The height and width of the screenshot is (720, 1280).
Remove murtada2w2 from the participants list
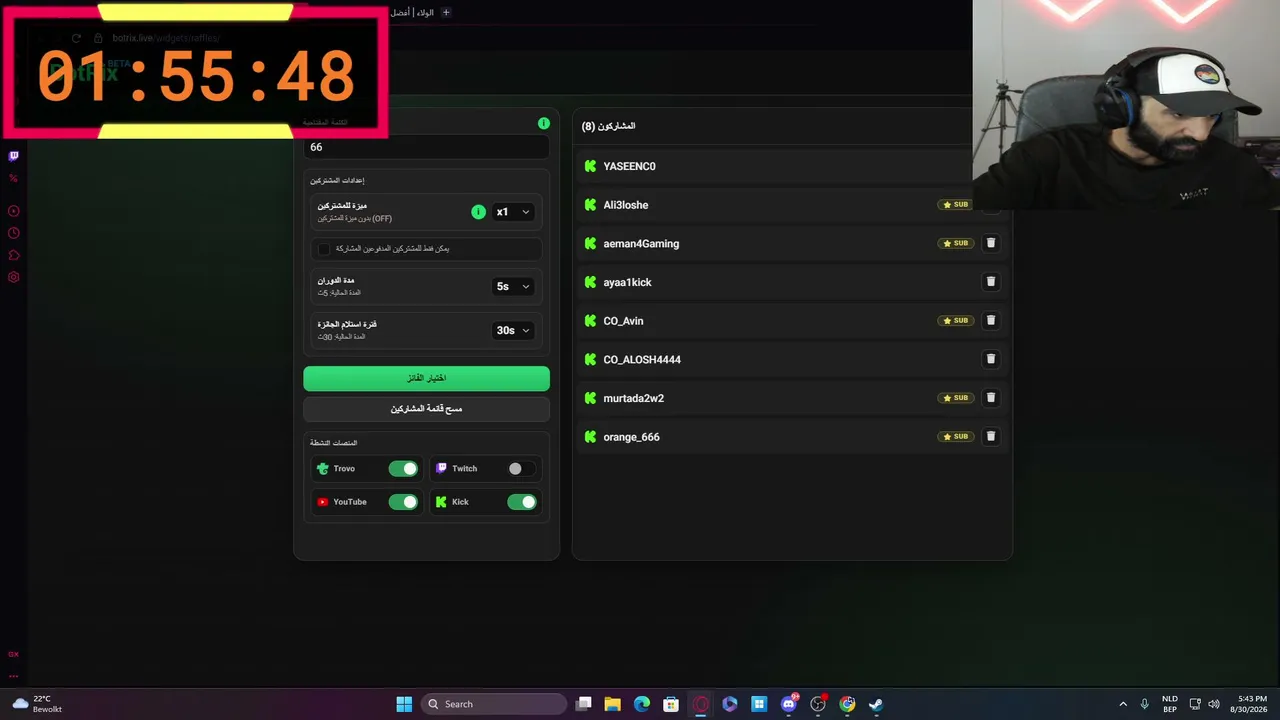pyautogui.click(x=991, y=398)
